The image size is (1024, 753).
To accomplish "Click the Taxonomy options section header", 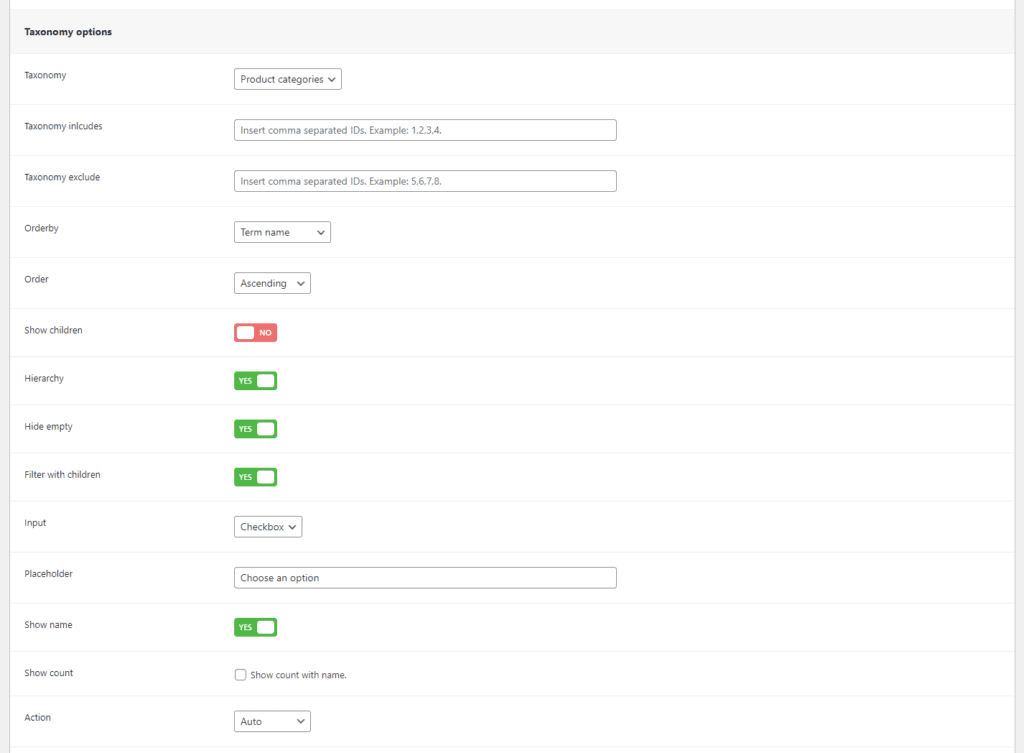I will coord(68,32).
